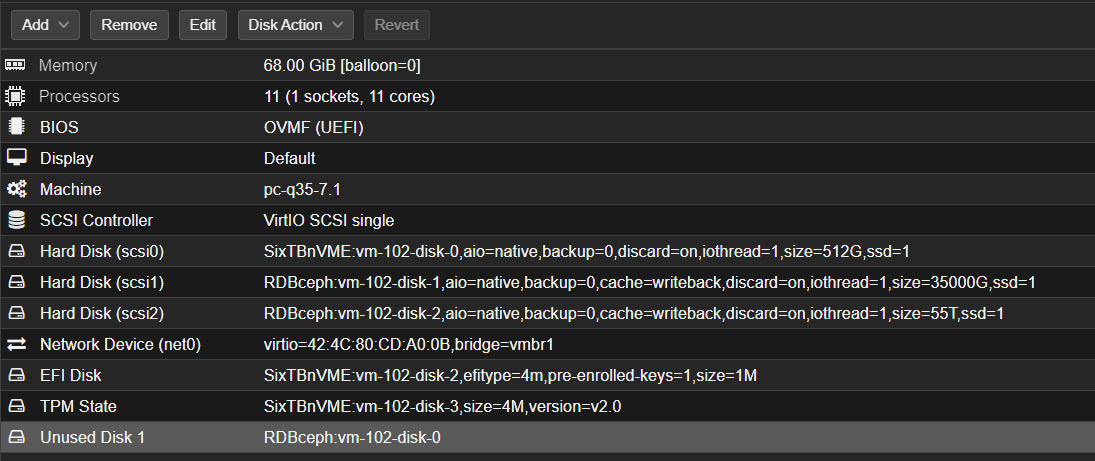Click the BIOS chip icon
The image size is (1095, 461).
pos(15,127)
